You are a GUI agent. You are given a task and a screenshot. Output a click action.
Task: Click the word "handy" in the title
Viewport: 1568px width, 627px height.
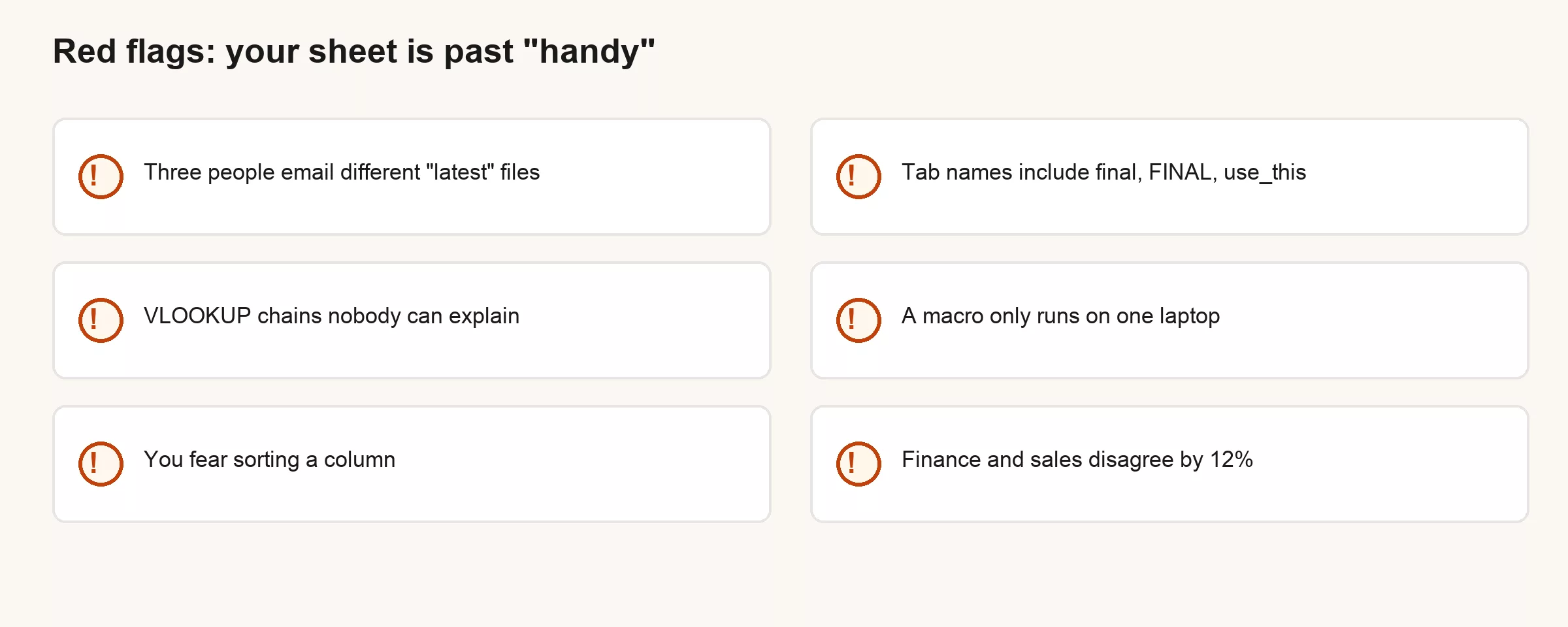(589, 52)
